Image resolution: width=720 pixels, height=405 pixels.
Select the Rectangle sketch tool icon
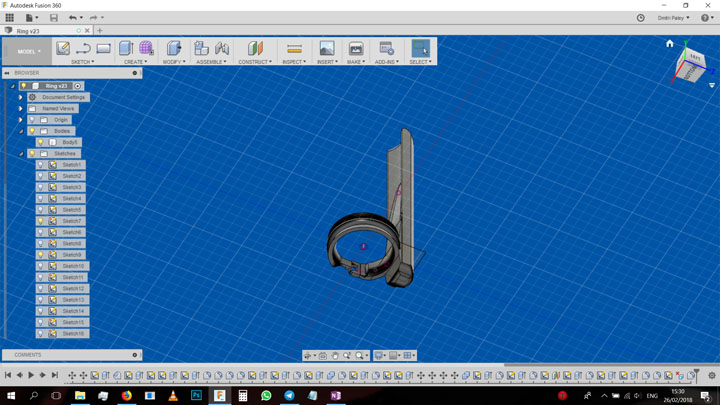click(104, 48)
